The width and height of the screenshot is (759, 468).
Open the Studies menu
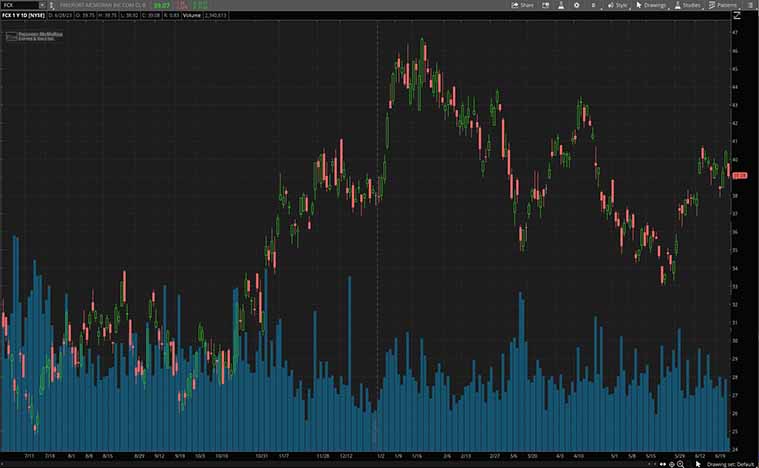coord(687,5)
